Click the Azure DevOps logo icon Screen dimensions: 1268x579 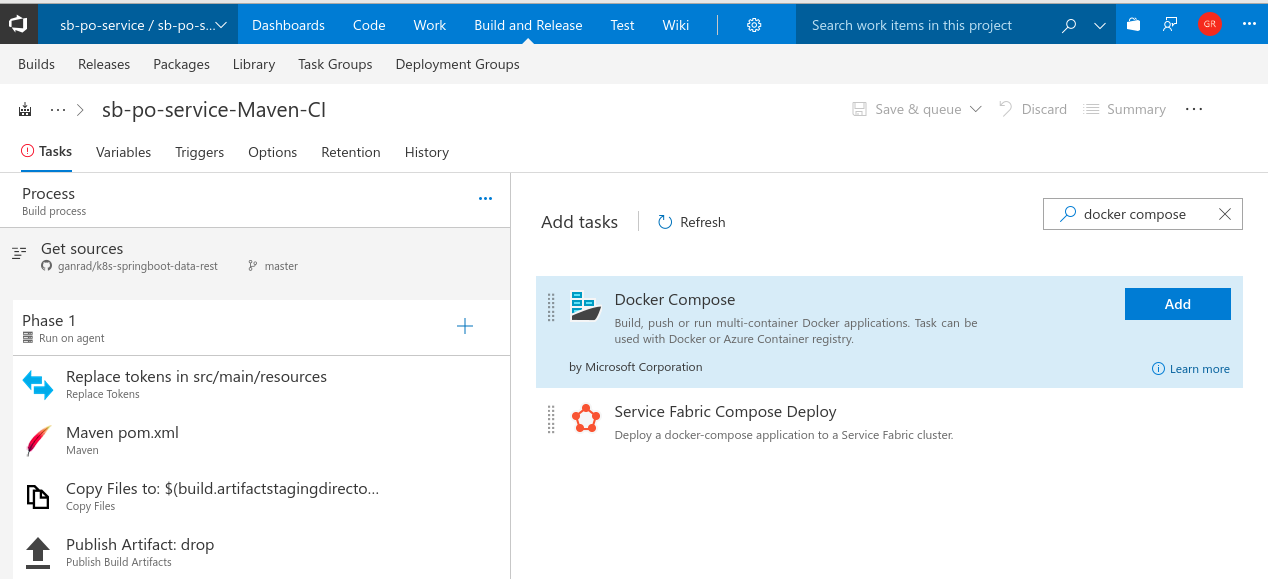click(x=19, y=25)
